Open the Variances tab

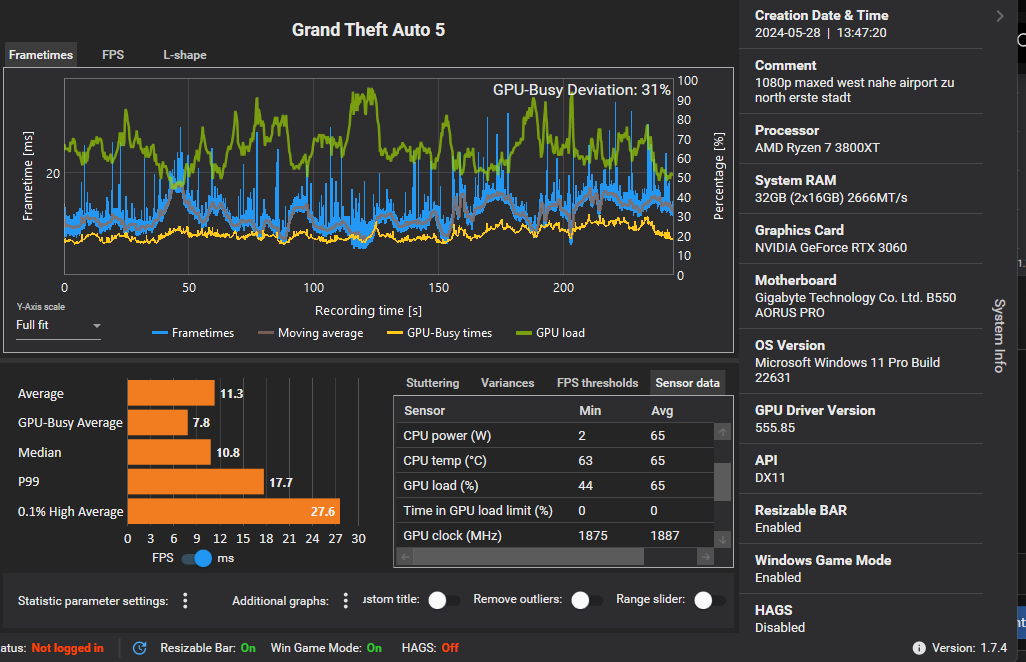(507, 383)
